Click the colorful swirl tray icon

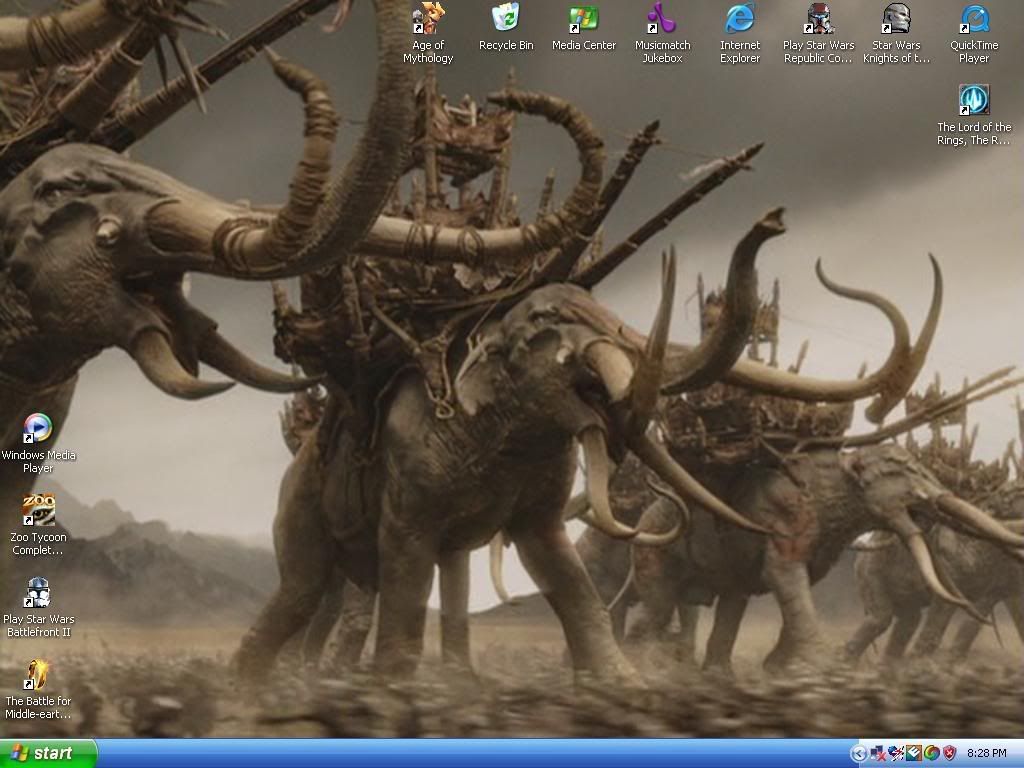[x=931, y=754]
